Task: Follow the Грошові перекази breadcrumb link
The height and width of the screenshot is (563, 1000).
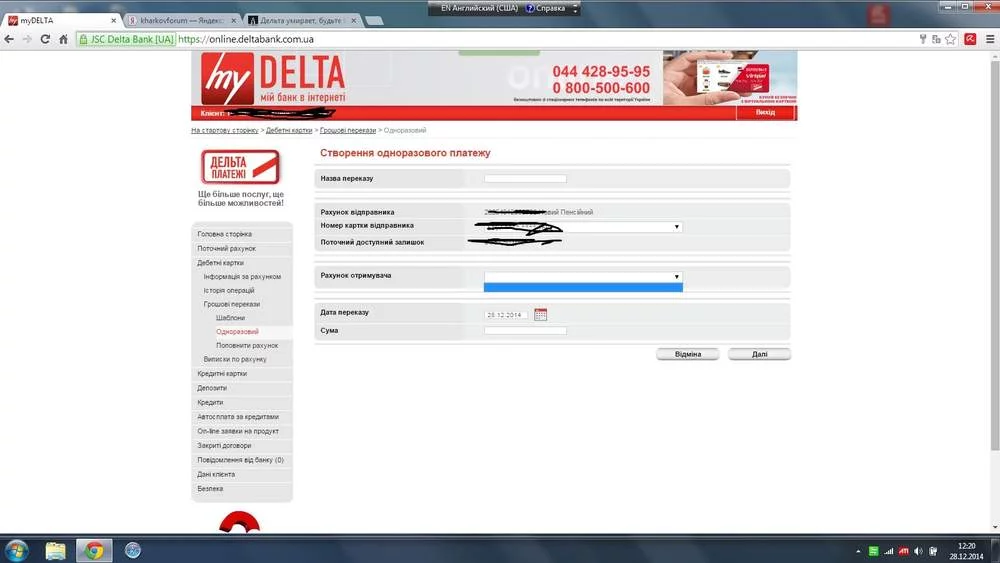Action: tap(348, 130)
